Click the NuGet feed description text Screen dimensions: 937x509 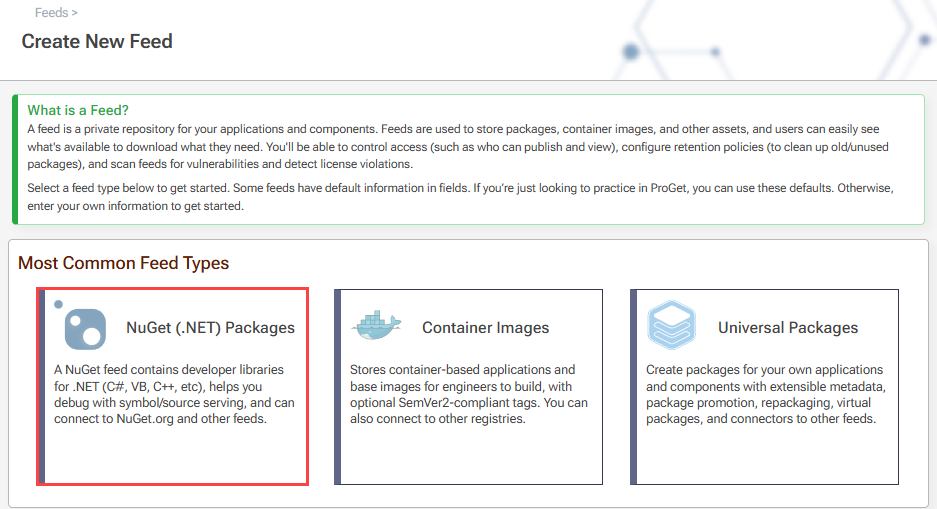click(174, 394)
